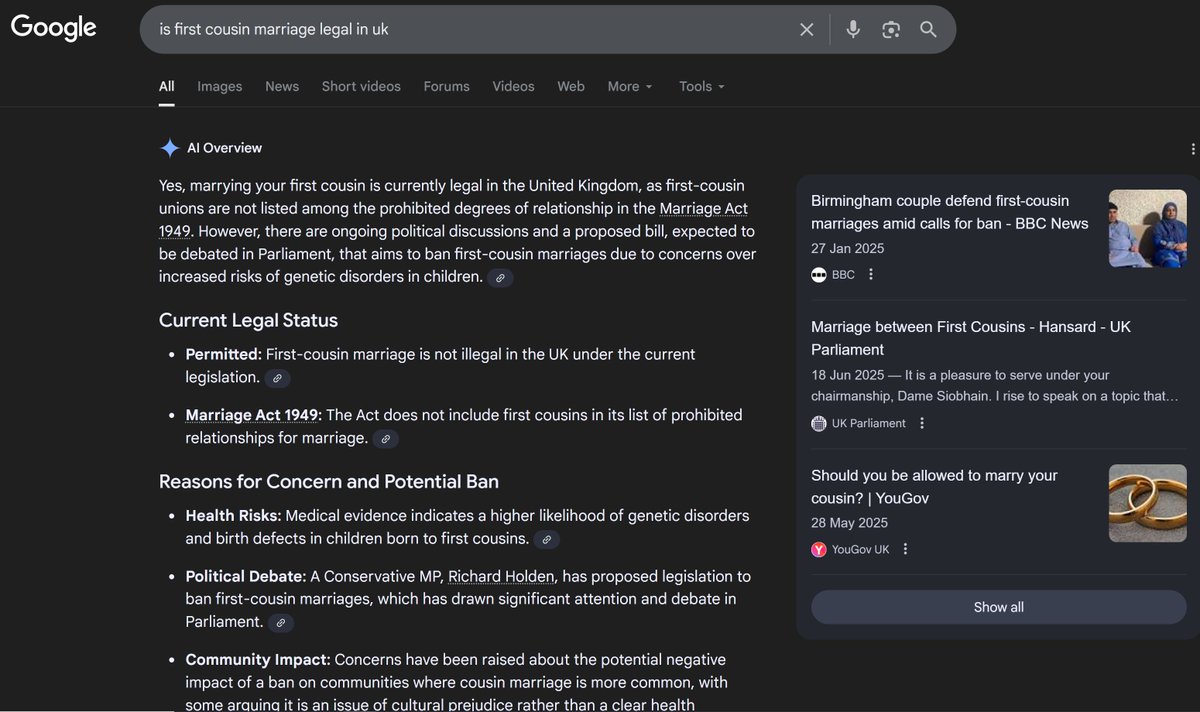Switch to the Images tab
Image resolution: width=1200 pixels, height=712 pixels.
tap(220, 86)
